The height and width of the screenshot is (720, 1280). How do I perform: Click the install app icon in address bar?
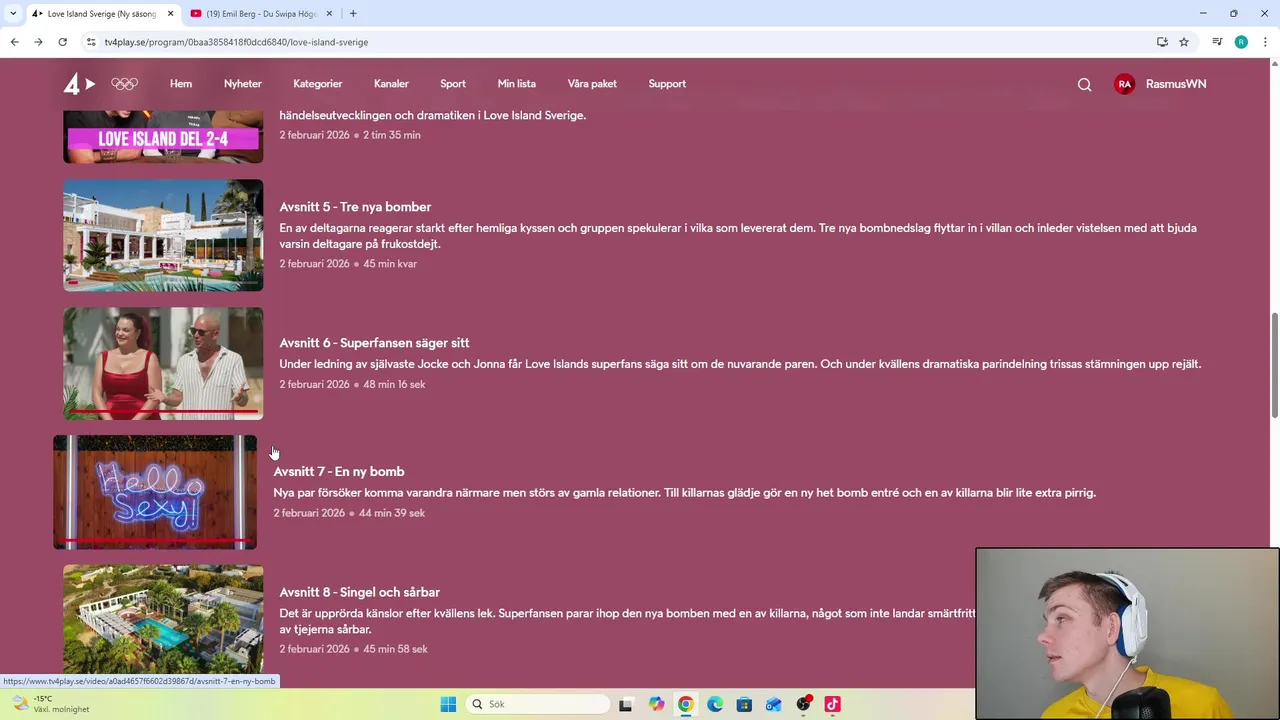tap(1162, 42)
